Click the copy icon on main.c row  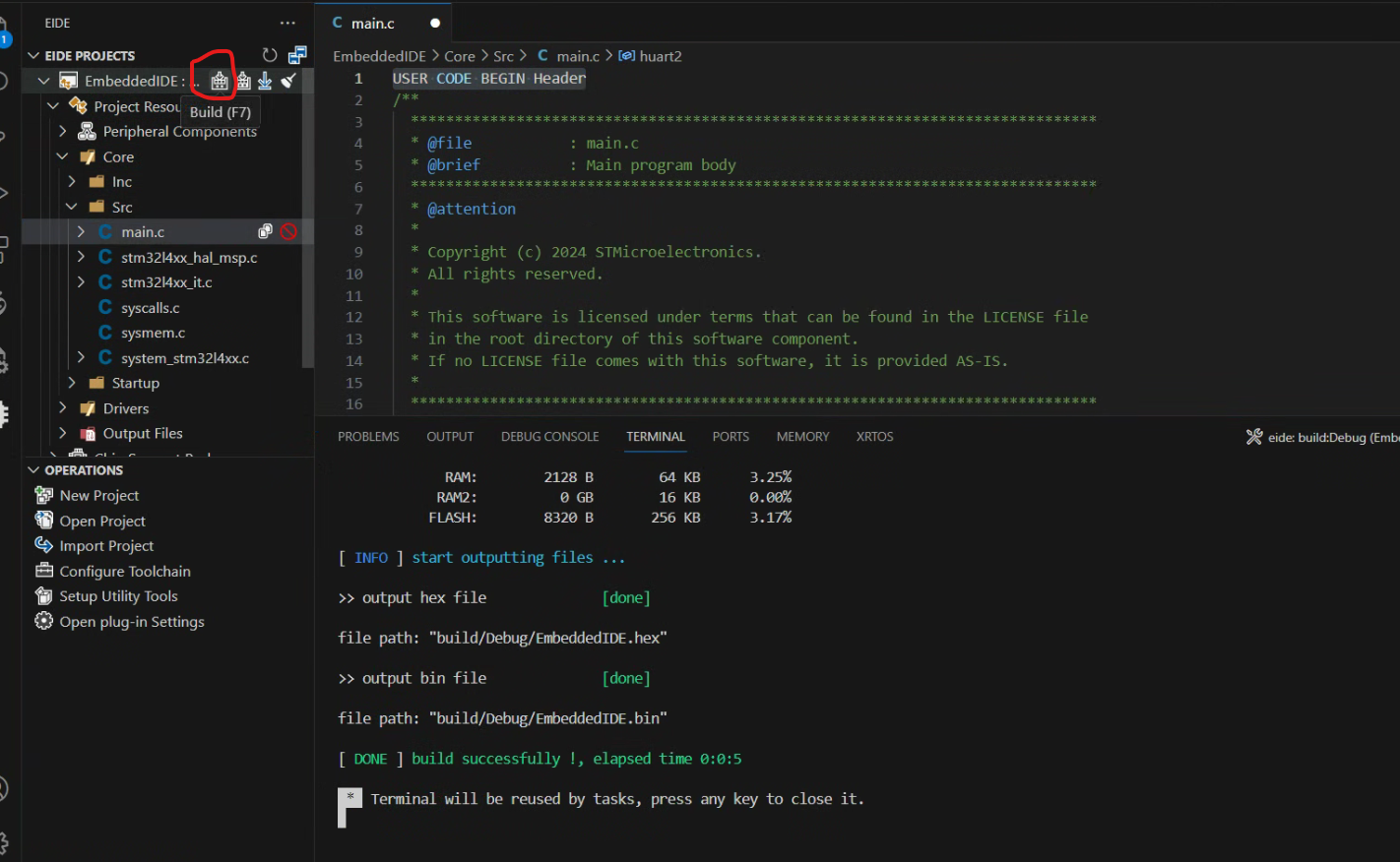point(265,232)
